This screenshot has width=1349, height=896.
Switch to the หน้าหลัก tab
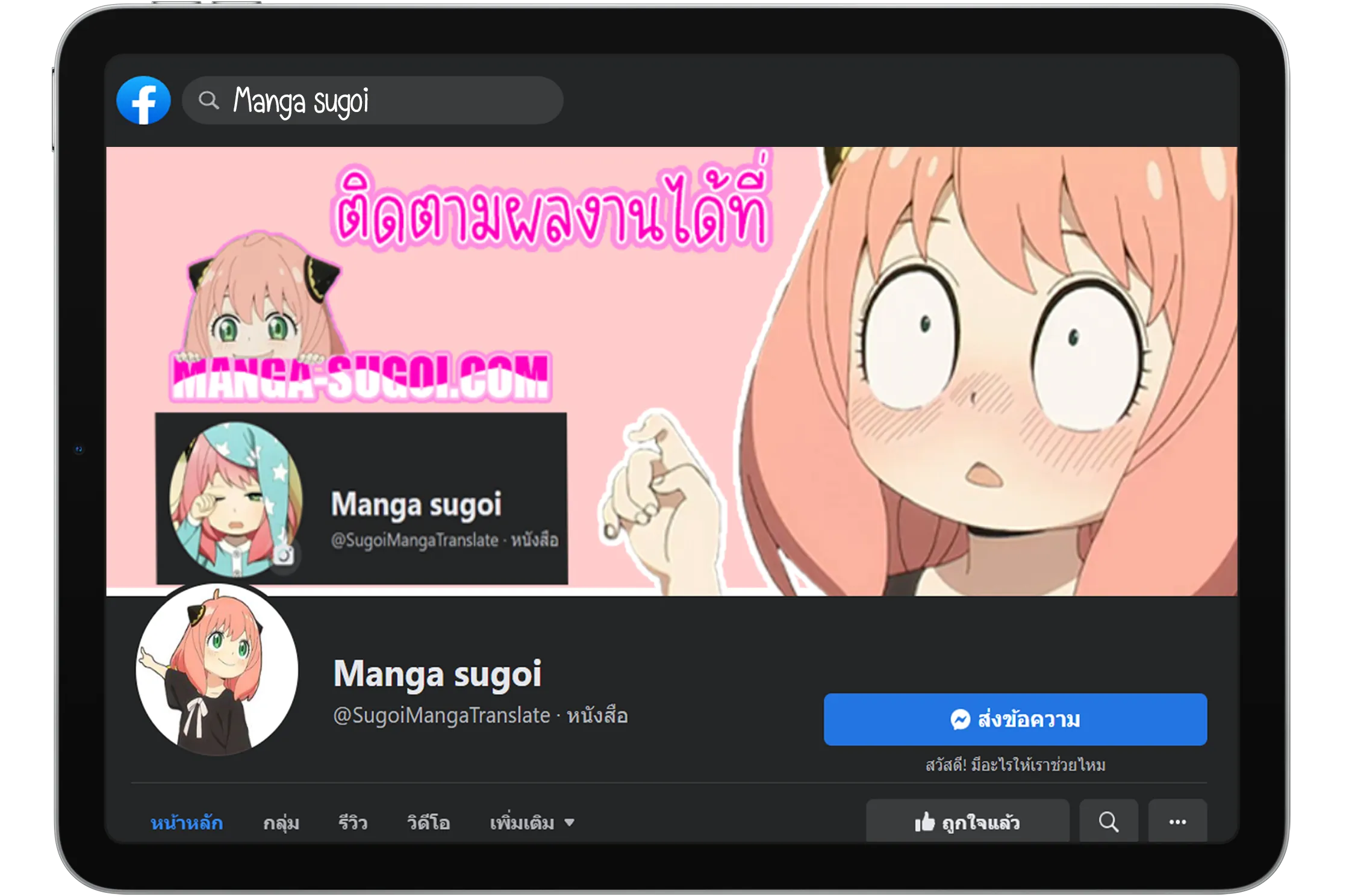187,823
